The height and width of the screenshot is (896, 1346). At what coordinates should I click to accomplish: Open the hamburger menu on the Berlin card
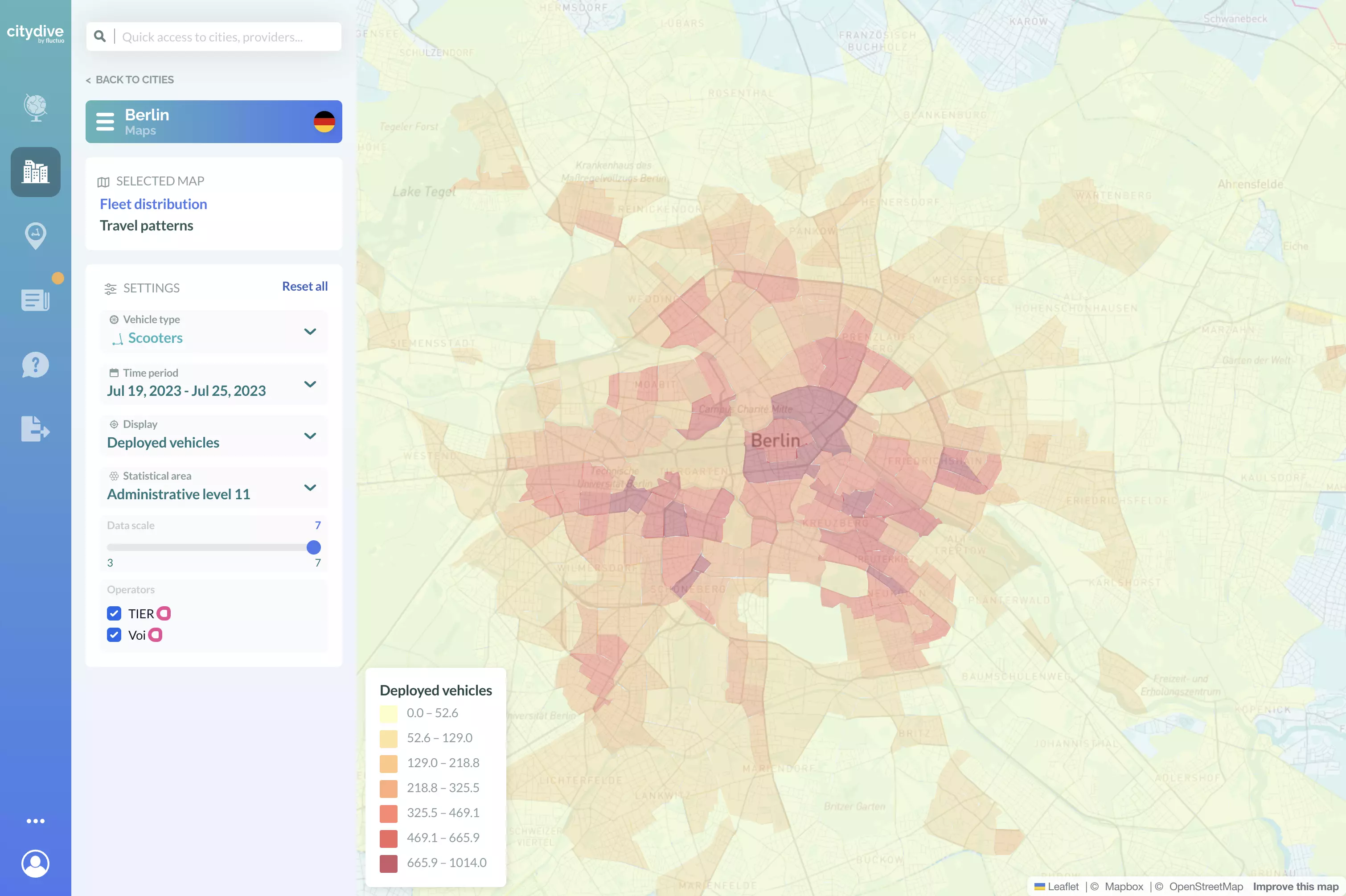(x=105, y=121)
